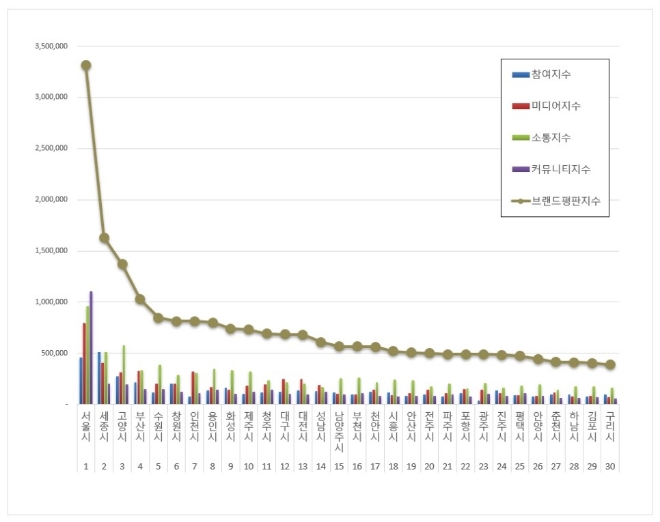
Task: Select the 구리시 label at rank 30
Action: click(610, 424)
